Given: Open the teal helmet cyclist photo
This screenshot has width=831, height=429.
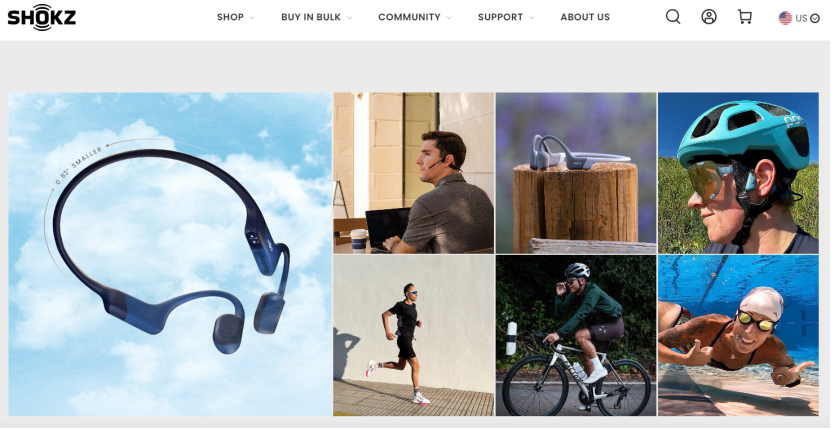Looking at the screenshot, I should pos(738,173).
